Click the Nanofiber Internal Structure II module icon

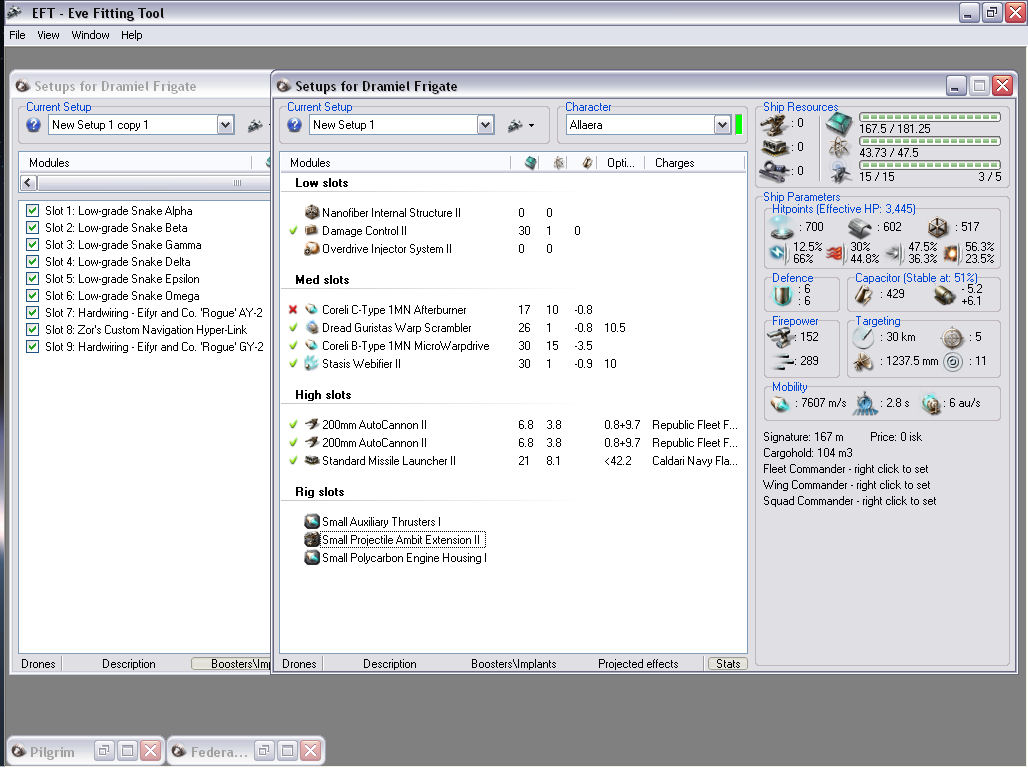pyautogui.click(x=312, y=213)
